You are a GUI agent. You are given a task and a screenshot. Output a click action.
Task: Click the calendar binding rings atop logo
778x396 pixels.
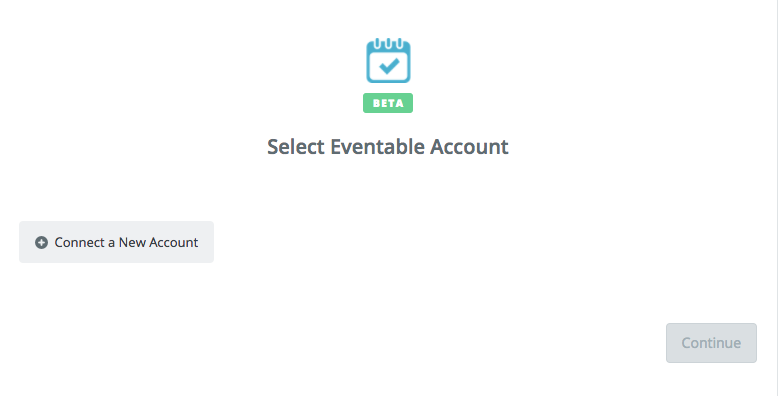388,43
